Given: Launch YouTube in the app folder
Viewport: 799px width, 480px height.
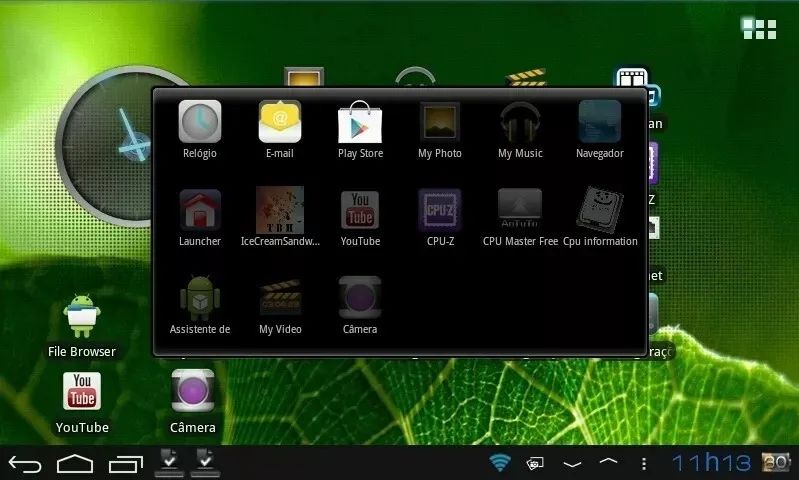Looking at the screenshot, I should (360, 209).
